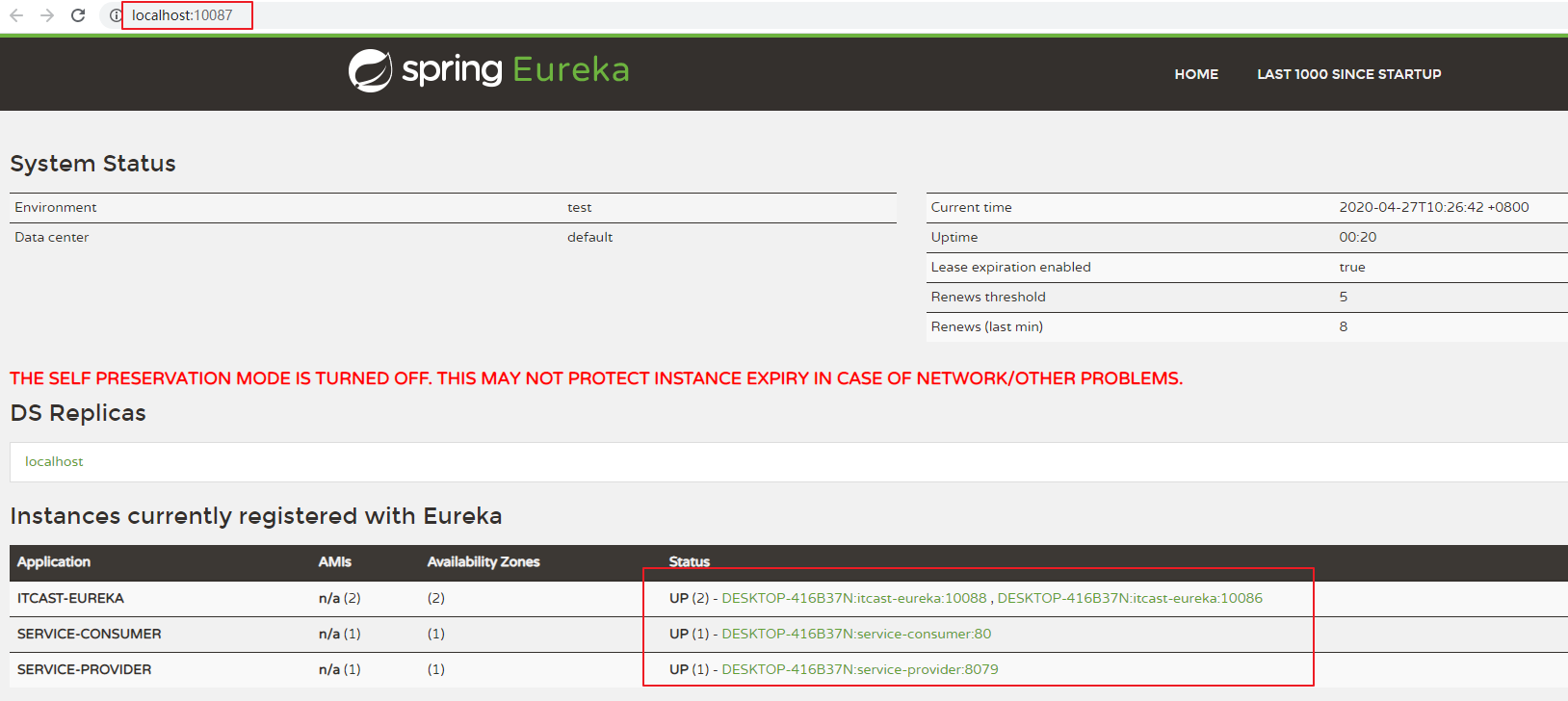The image size is (1568, 701).
Task: Click the DS Replicas heading
Action: [x=78, y=413]
